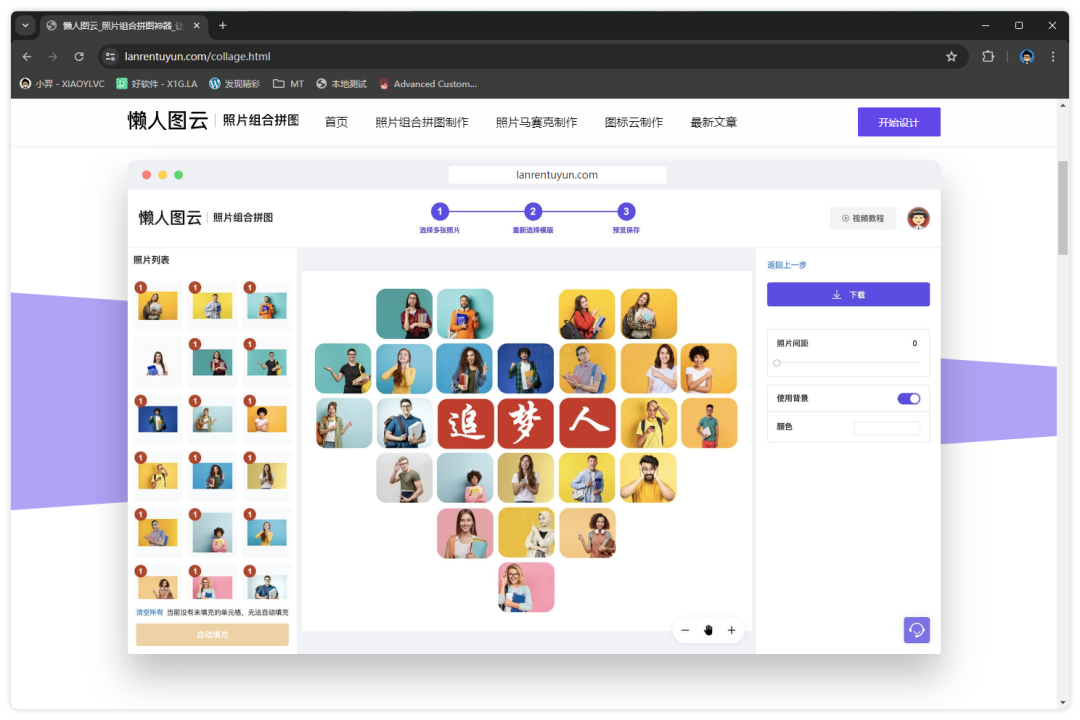The height and width of the screenshot is (720, 1080).
Task: Click the 追 character tile in collage
Action: (466, 423)
